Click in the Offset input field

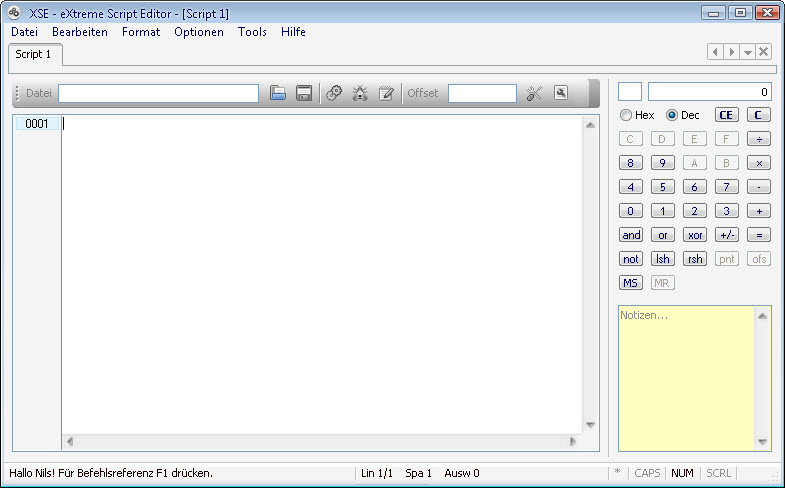point(482,93)
